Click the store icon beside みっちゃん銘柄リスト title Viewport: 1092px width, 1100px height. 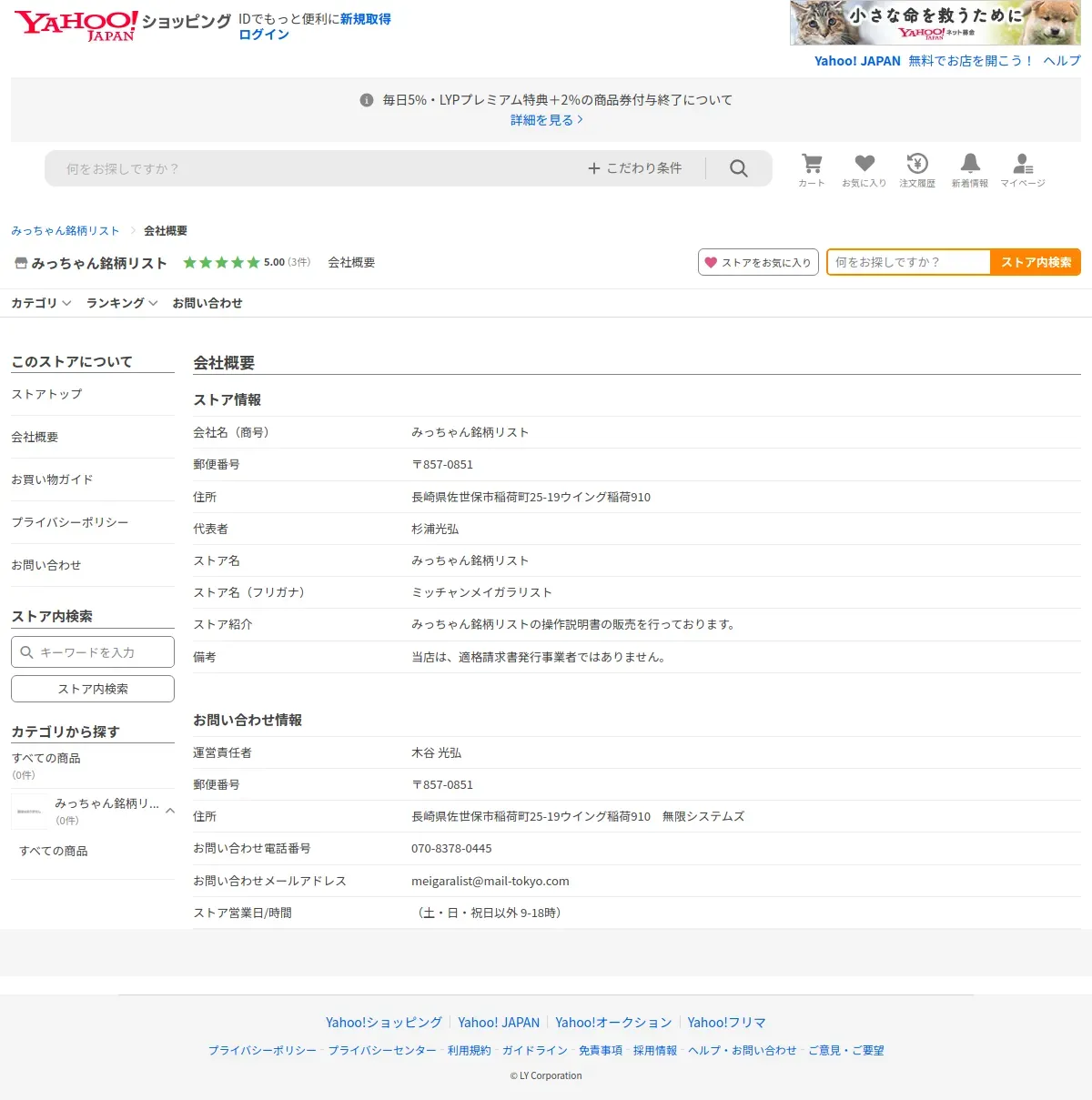[21, 263]
